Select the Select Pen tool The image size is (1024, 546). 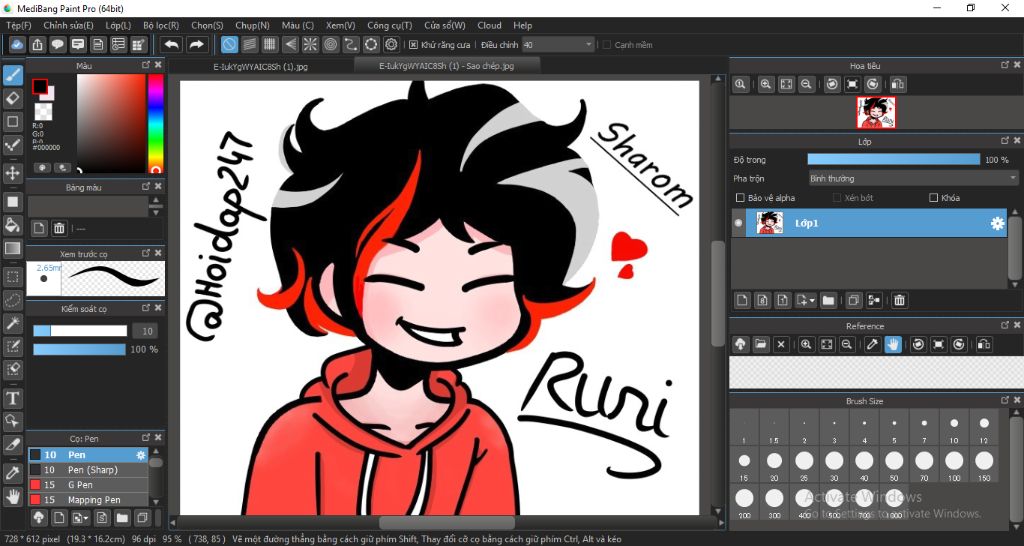[x=12, y=345]
